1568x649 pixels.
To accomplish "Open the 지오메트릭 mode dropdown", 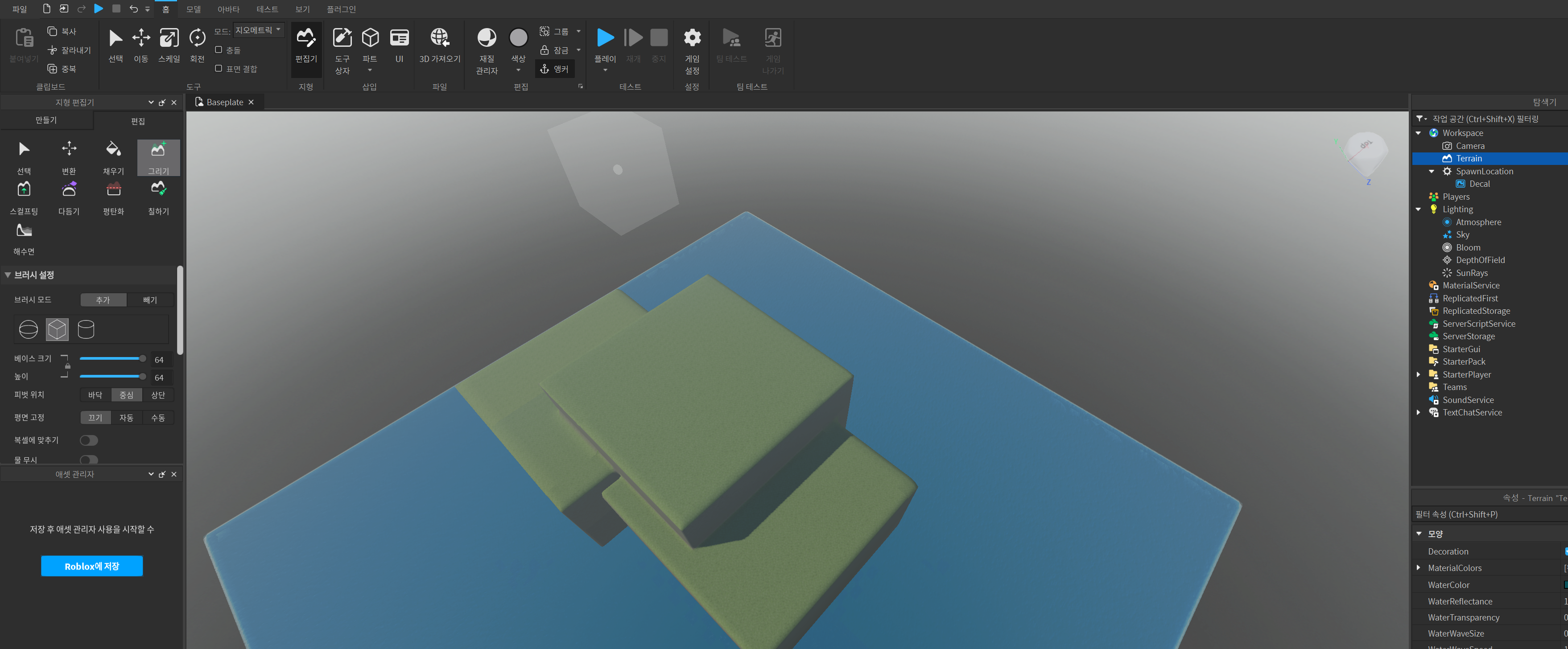I will (x=258, y=30).
